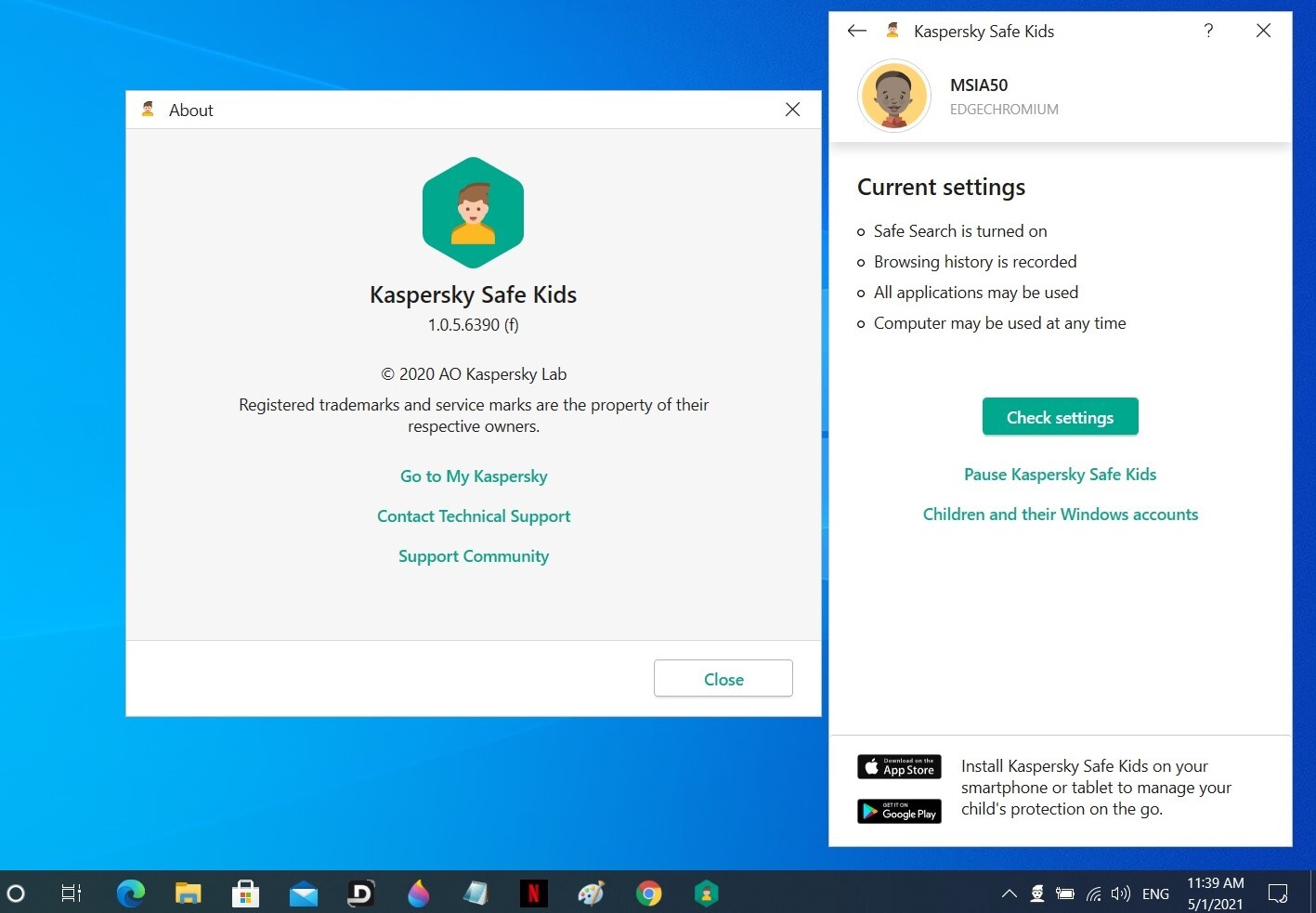This screenshot has width=1316, height=913.
Task: Click the 'Safe Search is turned on' line
Action: coord(960,231)
